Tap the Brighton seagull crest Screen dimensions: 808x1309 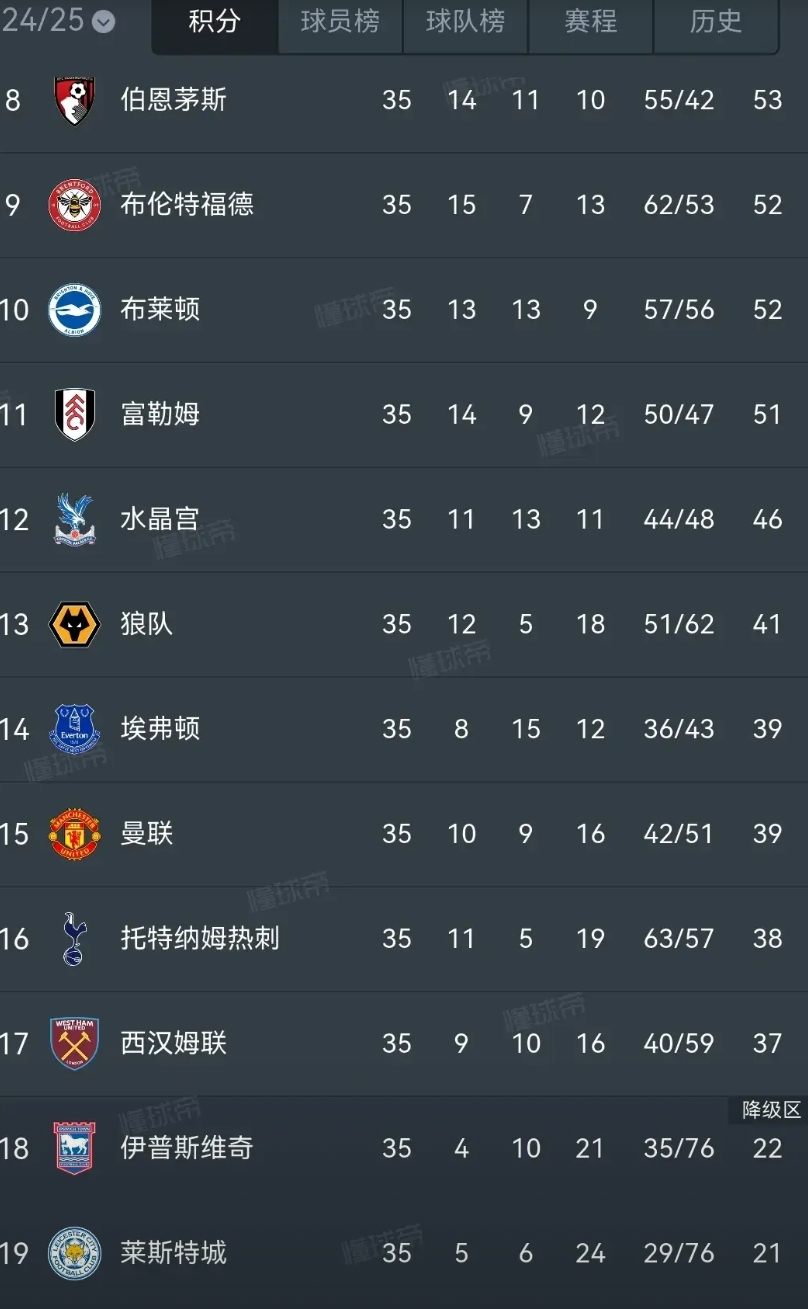75,310
